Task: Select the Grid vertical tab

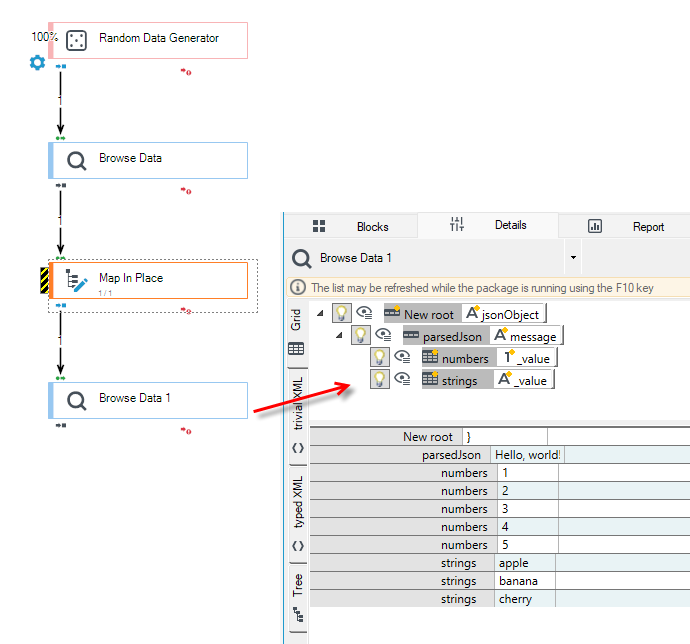Action: (x=296, y=333)
